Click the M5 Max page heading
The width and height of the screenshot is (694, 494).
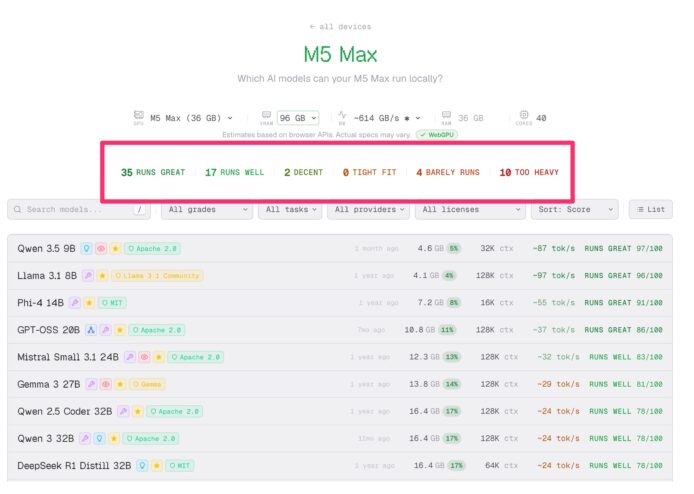[x=340, y=54]
